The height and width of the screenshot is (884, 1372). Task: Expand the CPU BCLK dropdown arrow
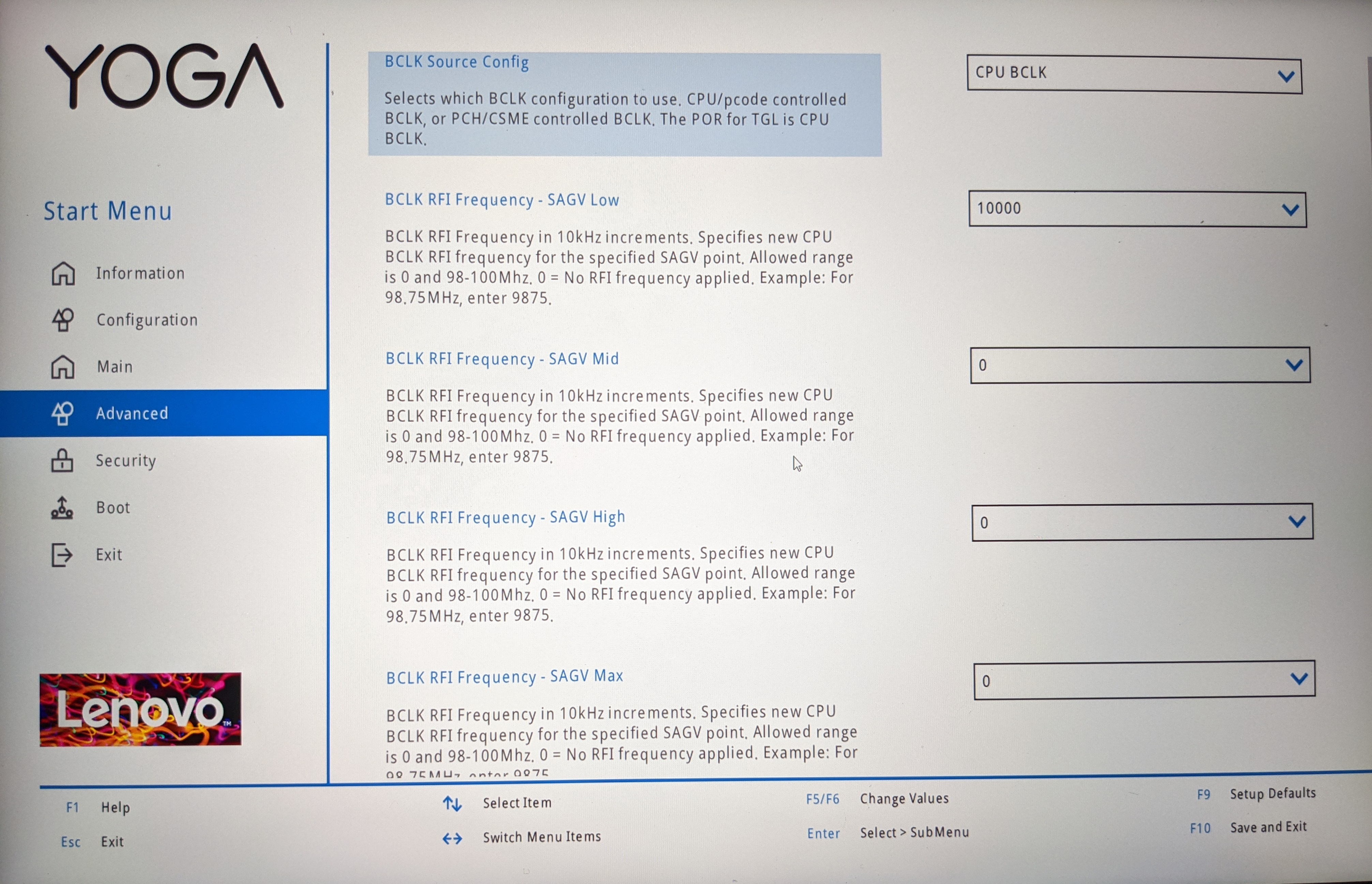tap(1286, 76)
